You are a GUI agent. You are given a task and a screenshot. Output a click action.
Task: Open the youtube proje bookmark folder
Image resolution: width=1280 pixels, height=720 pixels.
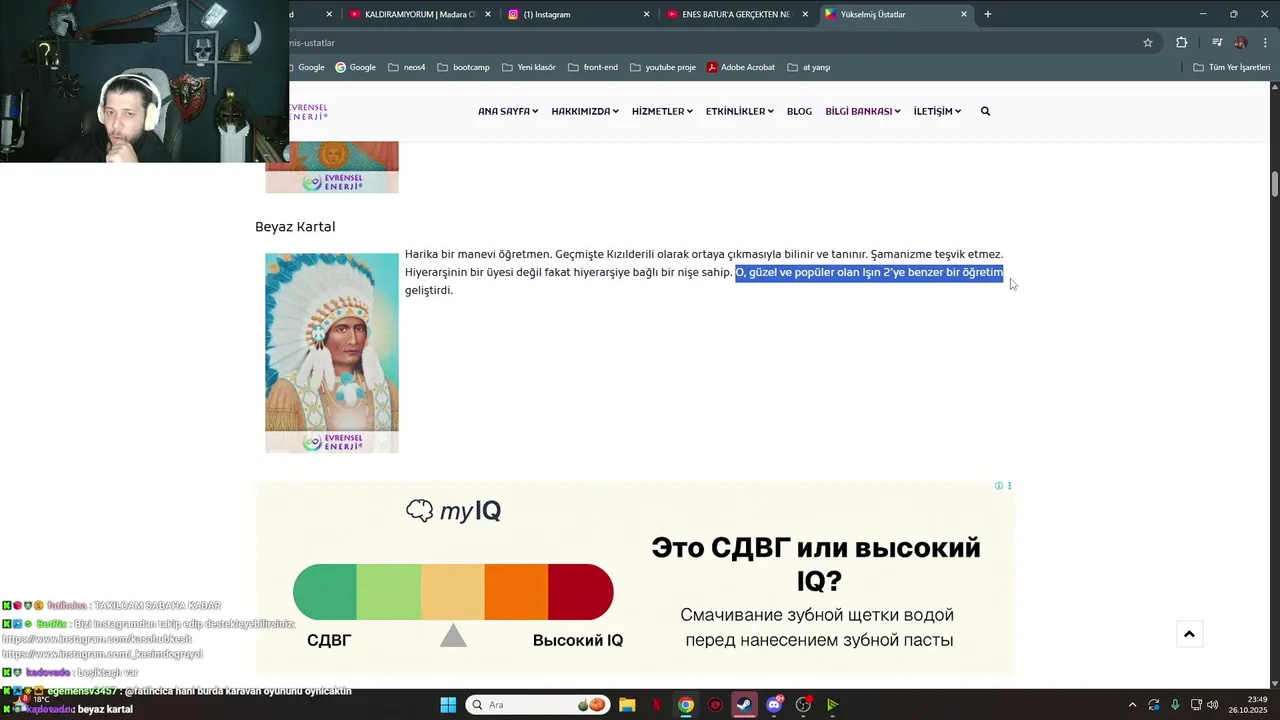click(x=662, y=67)
